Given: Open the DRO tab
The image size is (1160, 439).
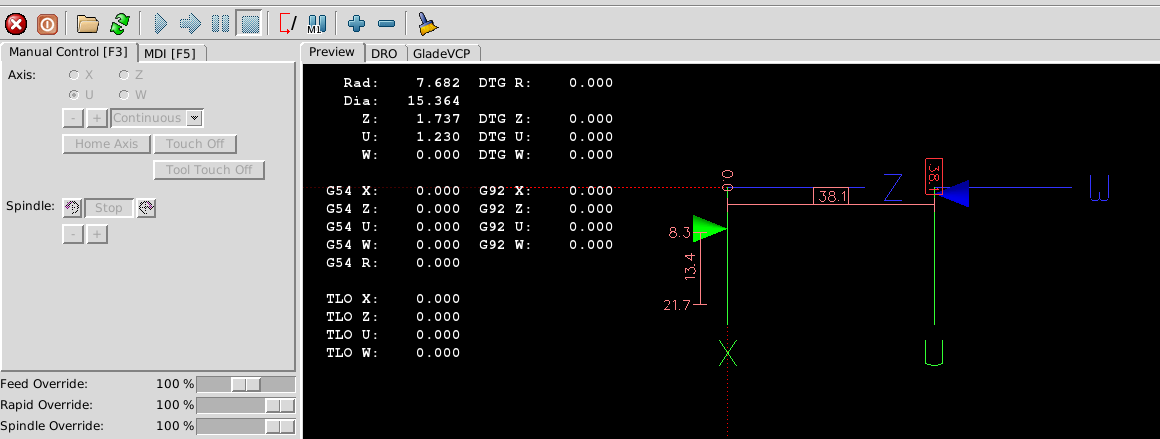Looking at the screenshot, I should coord(384,53).
